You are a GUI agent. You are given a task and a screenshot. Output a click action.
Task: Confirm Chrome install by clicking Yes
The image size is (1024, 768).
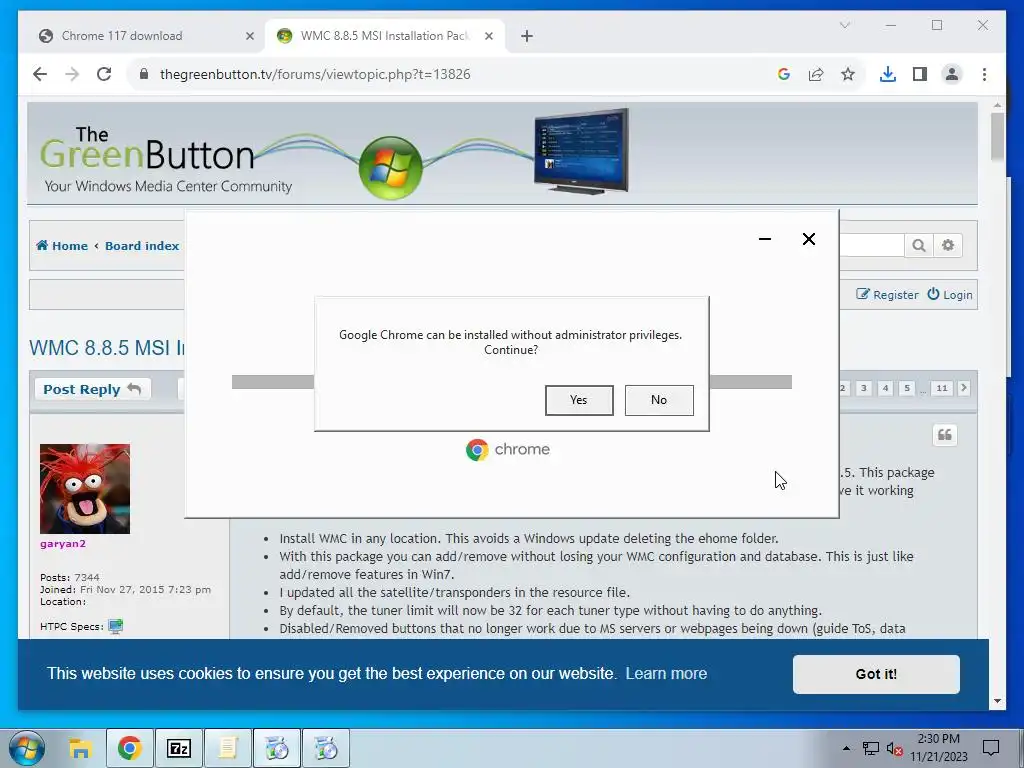tap(579, 400)
